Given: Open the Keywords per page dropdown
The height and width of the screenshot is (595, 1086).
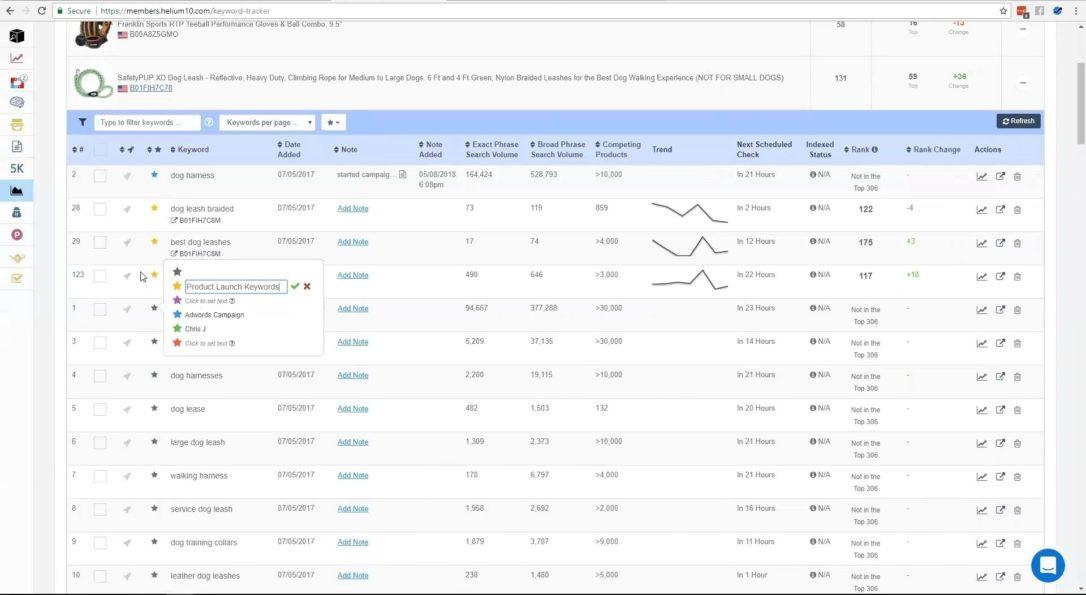Looking at the screenshot, I should [267, 122].
